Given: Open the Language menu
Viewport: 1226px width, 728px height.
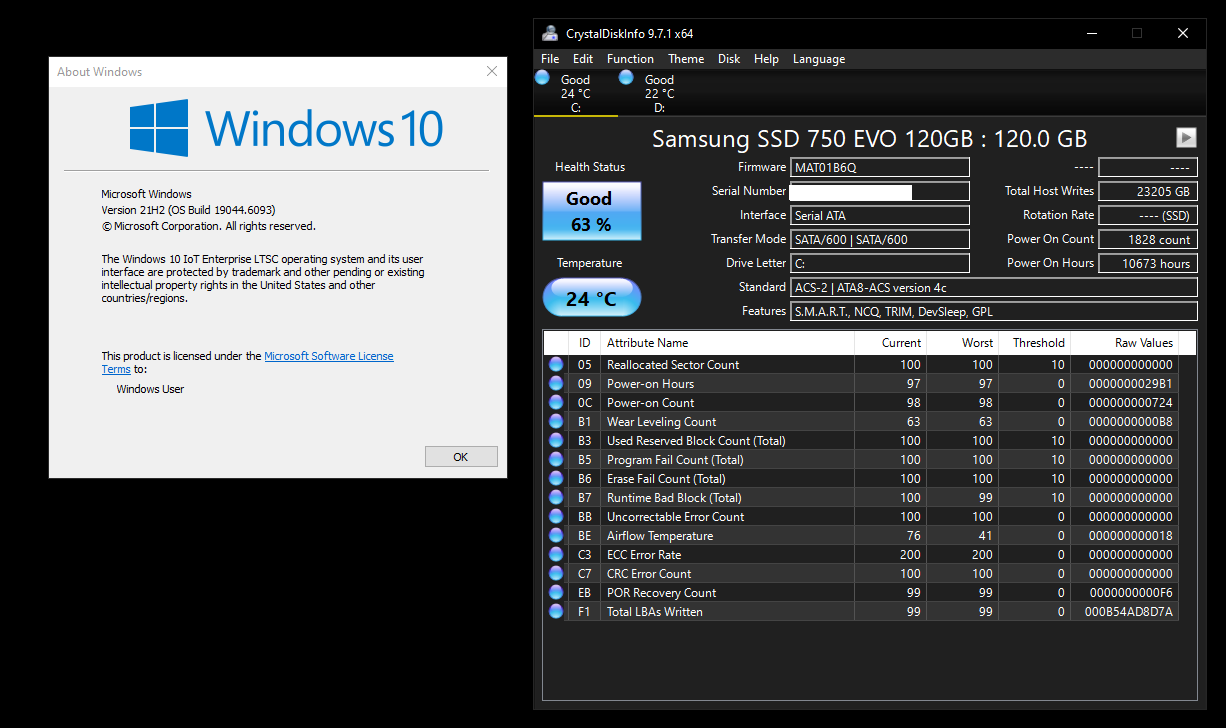Looking at the screenshot, I should pyautogui.click(x=818, y=59).
